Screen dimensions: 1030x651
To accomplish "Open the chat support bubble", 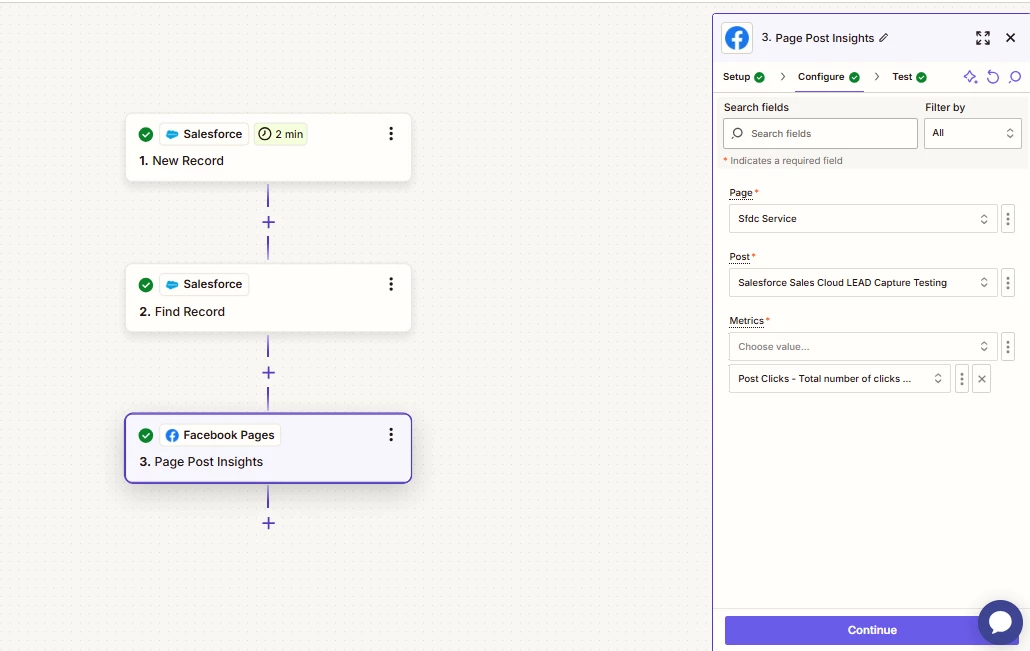I will click(x=1000, y=622).
